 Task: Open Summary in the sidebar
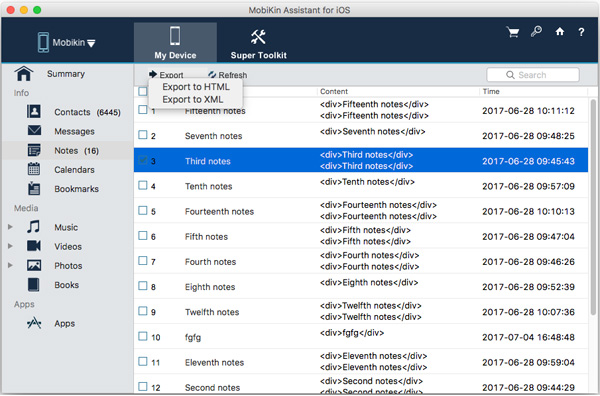tap(66, 74)
